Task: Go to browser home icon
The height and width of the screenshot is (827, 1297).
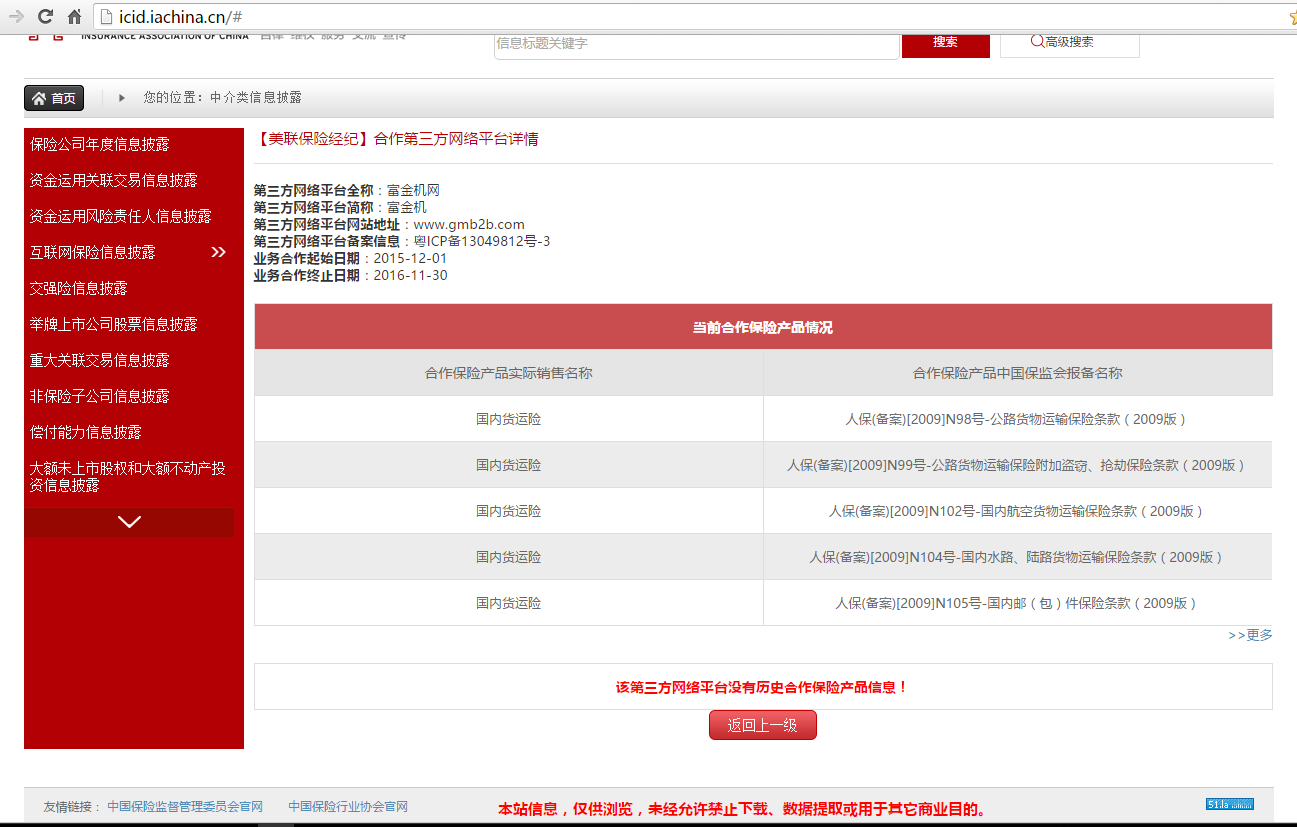Action: [74, 16]
